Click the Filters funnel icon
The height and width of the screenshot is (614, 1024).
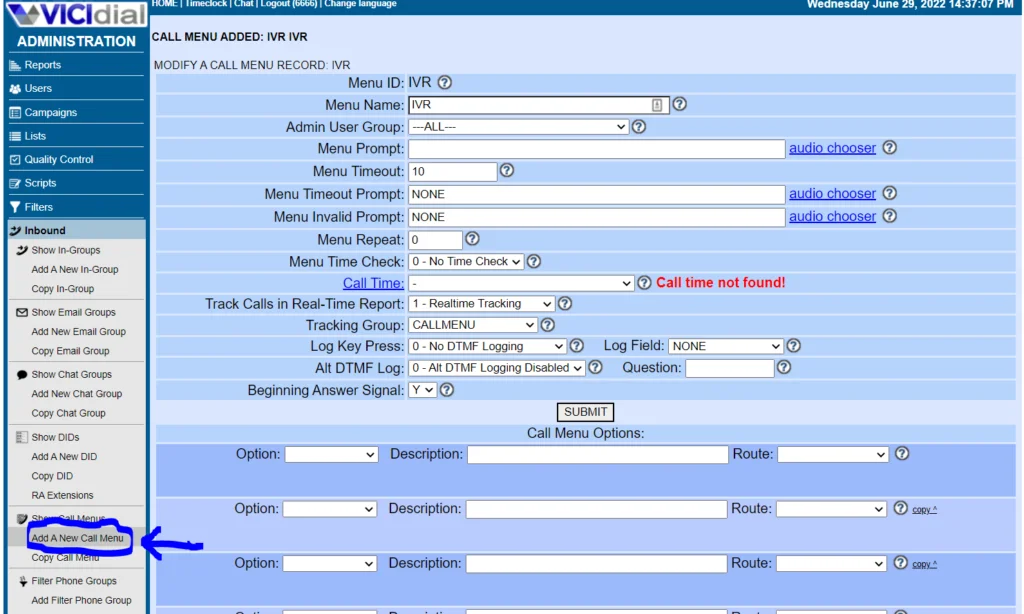tap(15, 207)
